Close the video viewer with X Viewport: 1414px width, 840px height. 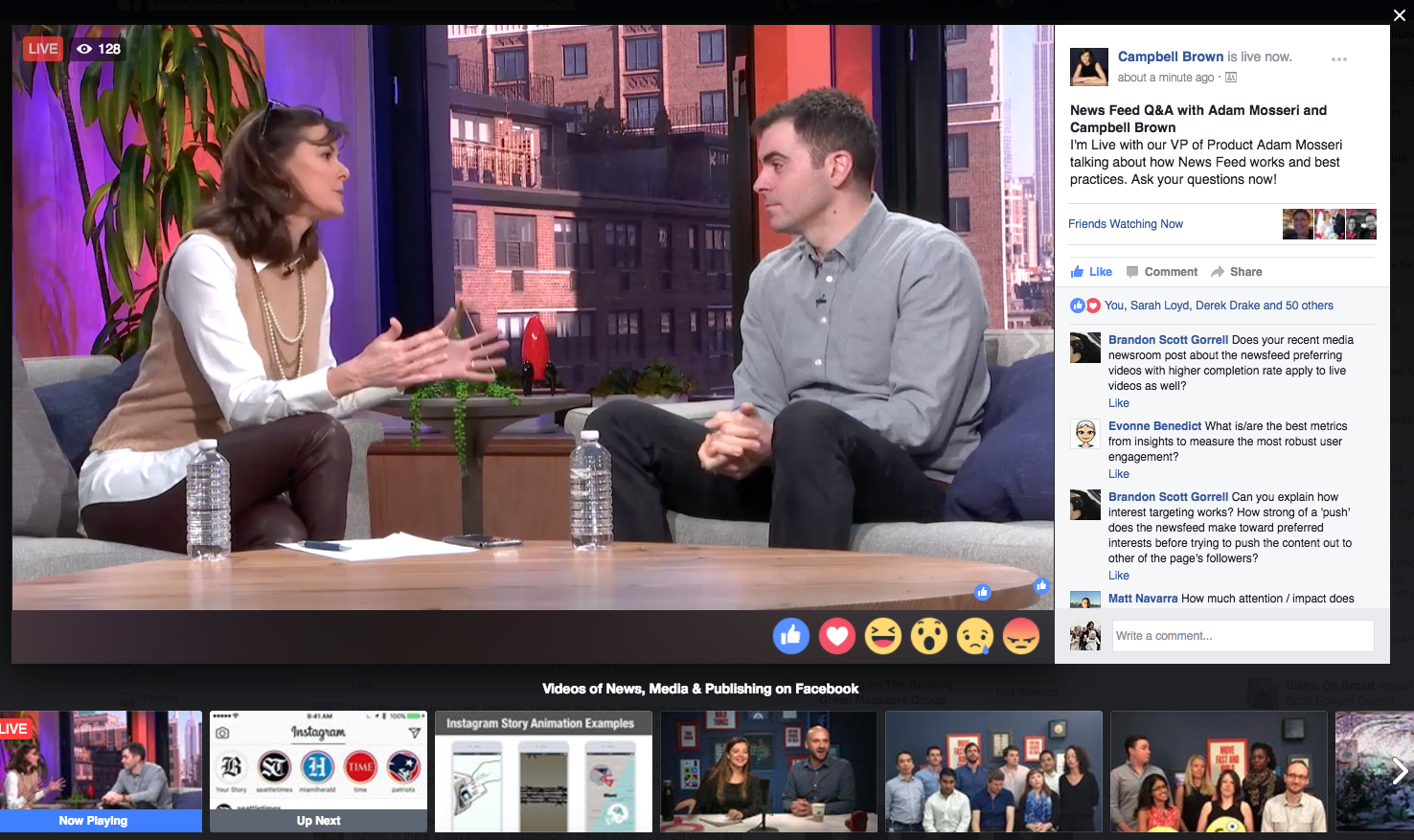tap(1400, 14)
